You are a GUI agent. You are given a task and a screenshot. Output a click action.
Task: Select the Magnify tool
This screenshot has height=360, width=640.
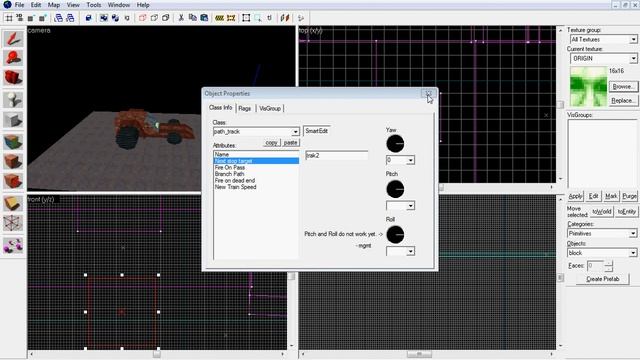[x=13, y=58]
